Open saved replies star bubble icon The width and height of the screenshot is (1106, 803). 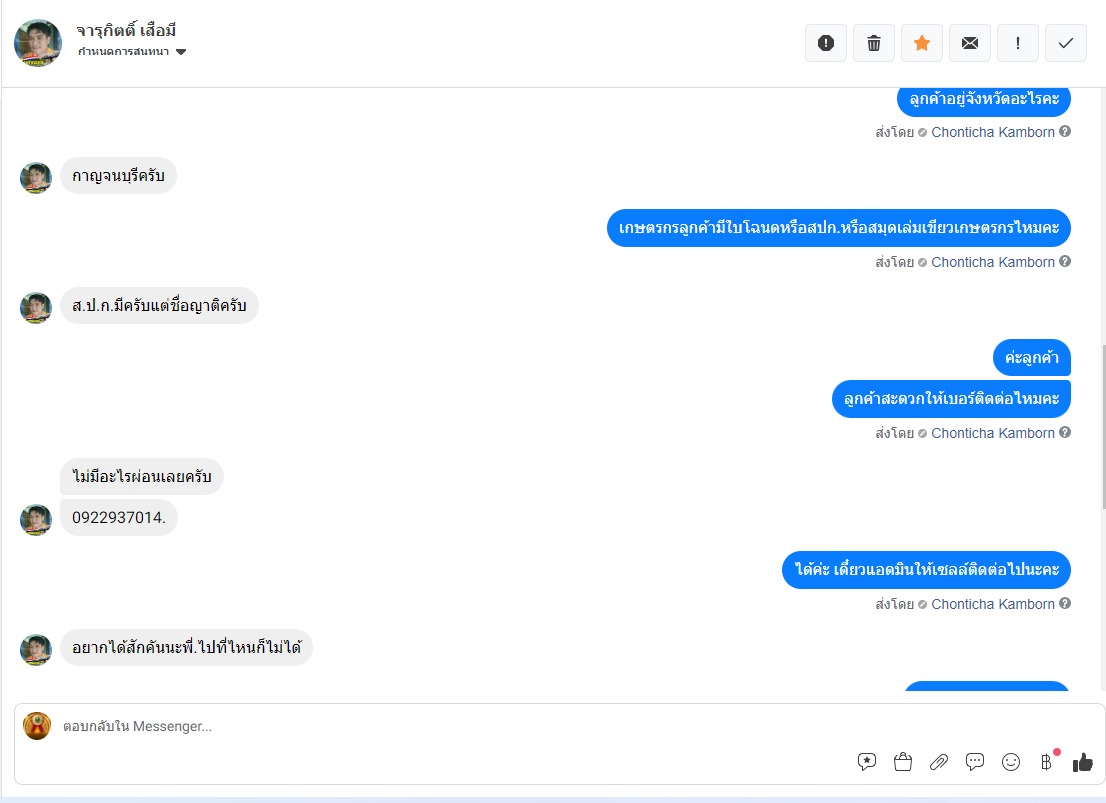pos(867,761)
